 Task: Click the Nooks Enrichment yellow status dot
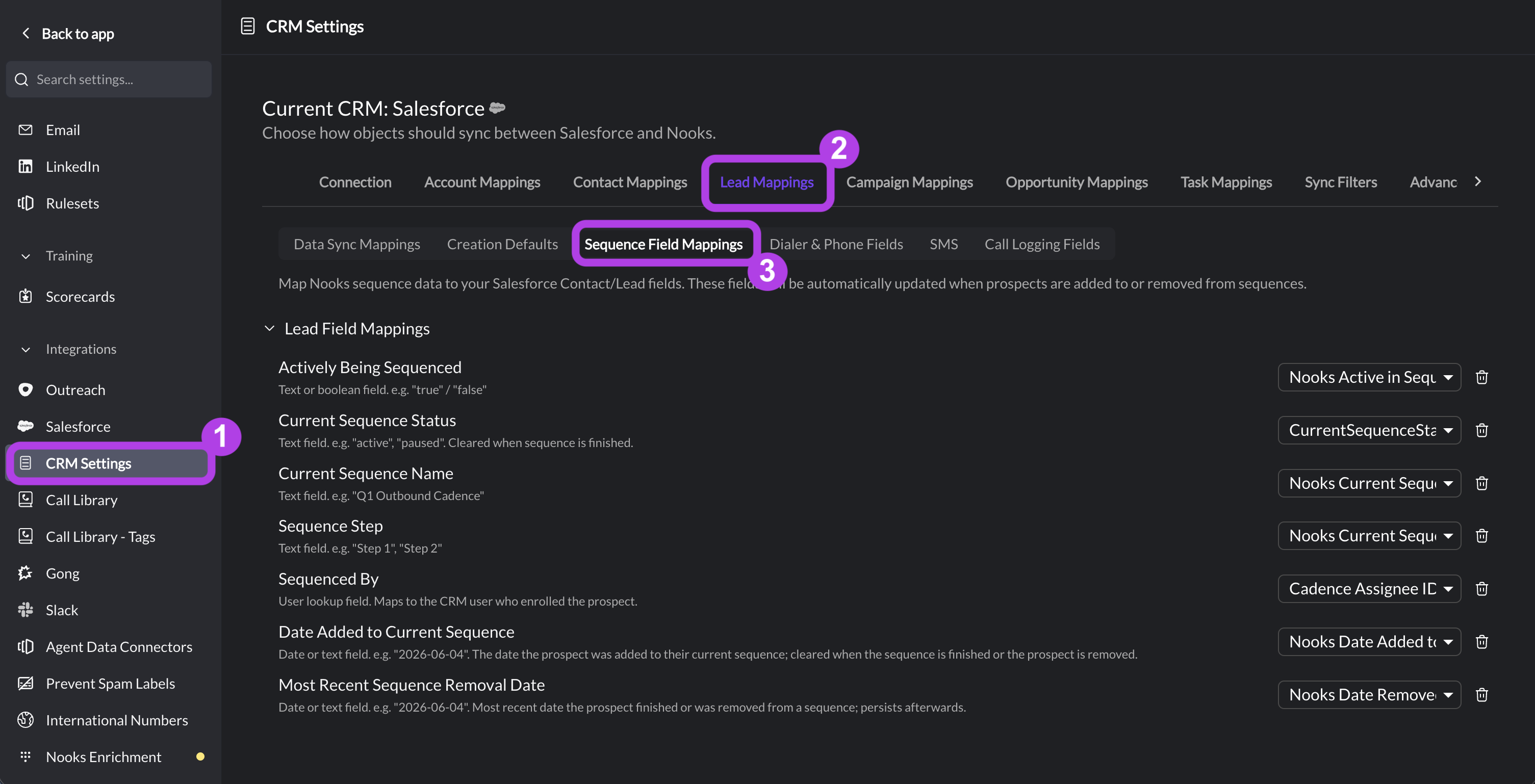tap(200, 756)
